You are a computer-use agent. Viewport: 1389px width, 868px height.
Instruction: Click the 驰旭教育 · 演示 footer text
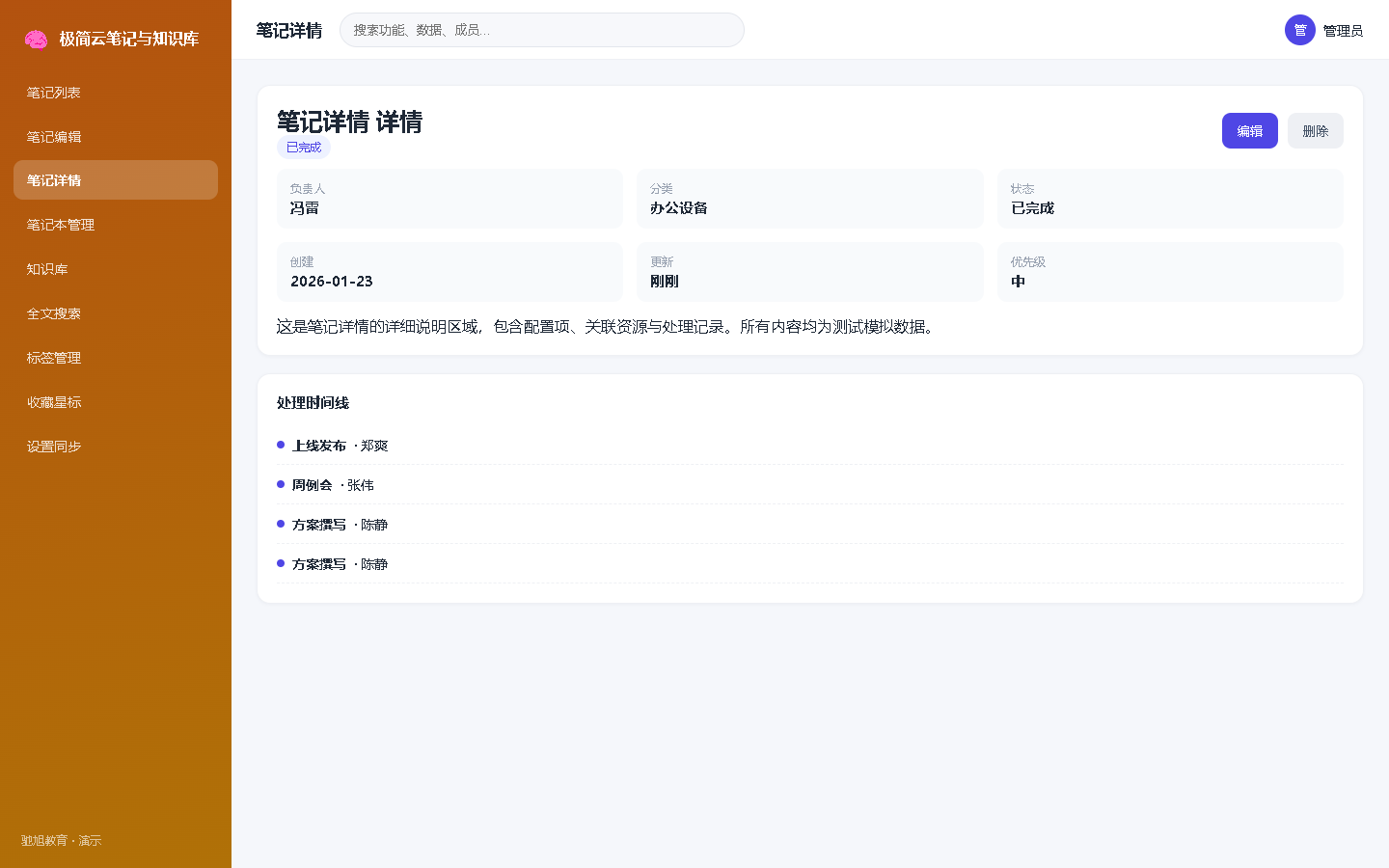61,841
